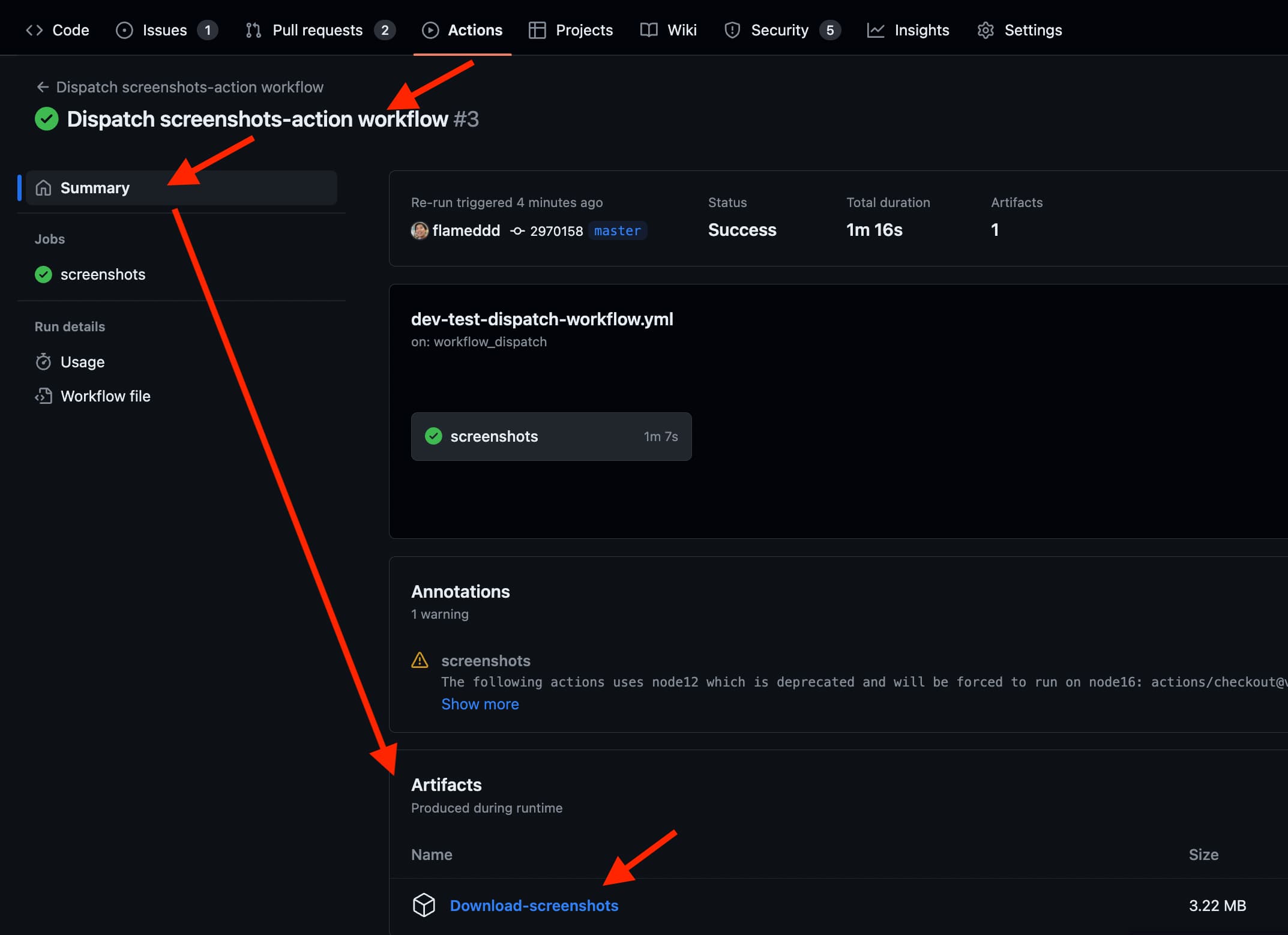
Task: Expand annotation with Show more
Action: coord(480,704)
